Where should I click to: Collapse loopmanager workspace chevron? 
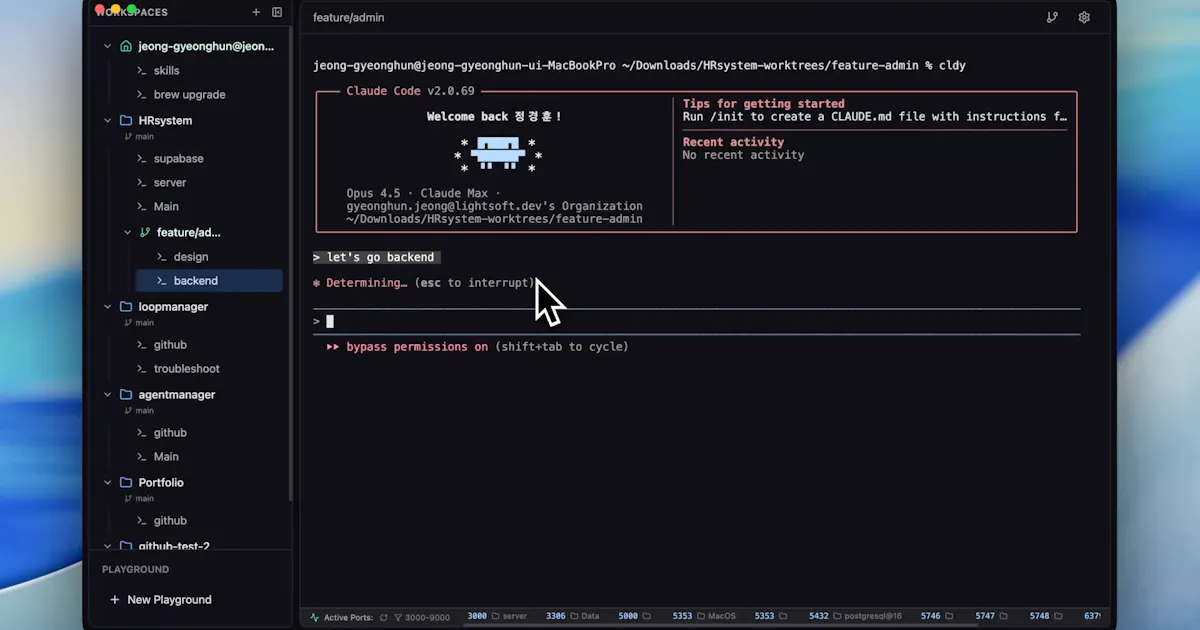pos(108,306)
